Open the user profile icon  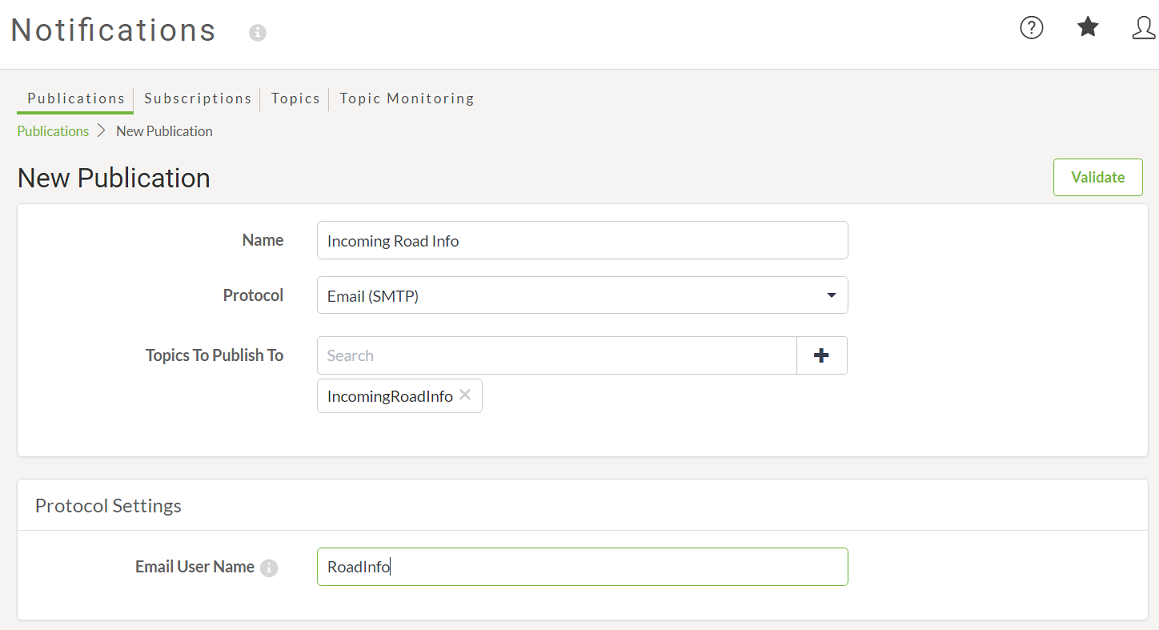1143,28
